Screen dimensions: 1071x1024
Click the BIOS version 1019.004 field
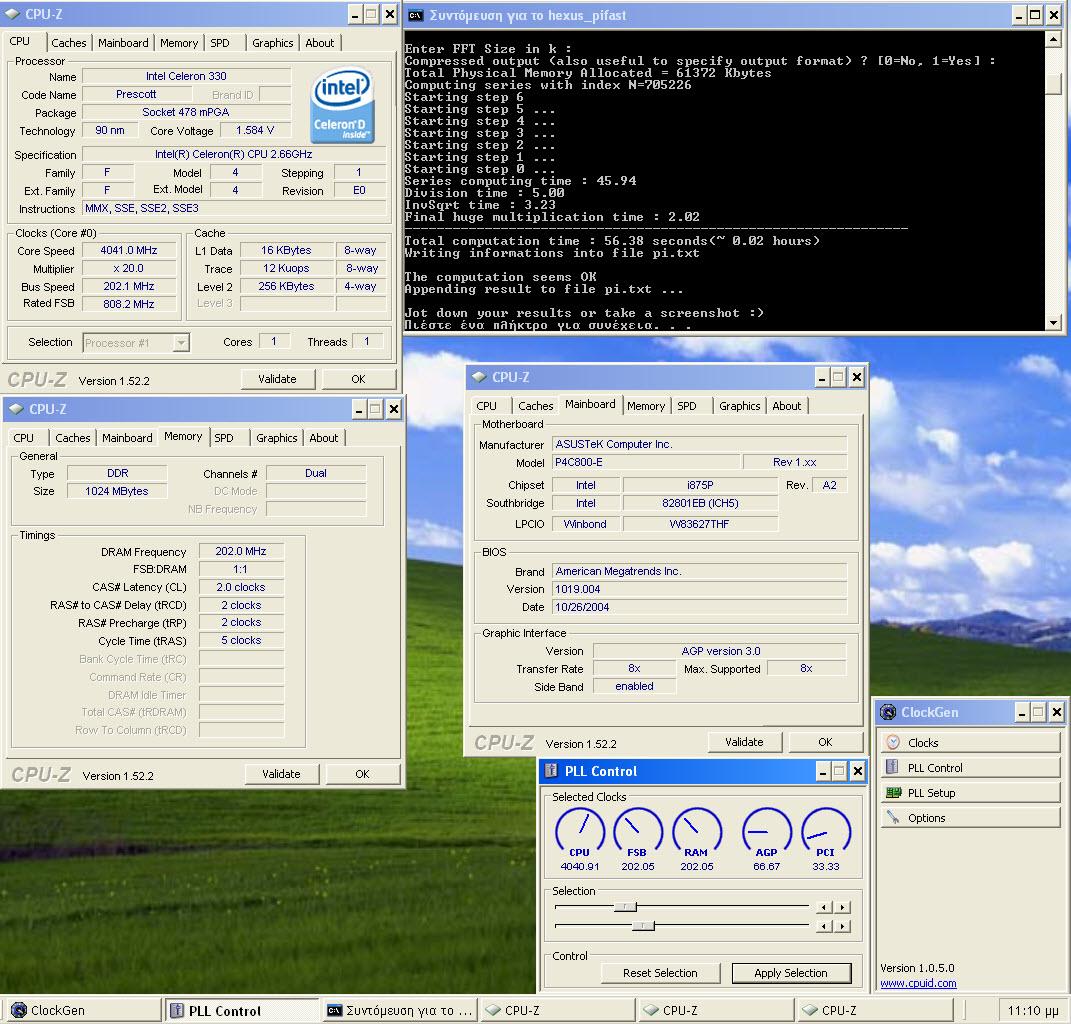point(700,589)
